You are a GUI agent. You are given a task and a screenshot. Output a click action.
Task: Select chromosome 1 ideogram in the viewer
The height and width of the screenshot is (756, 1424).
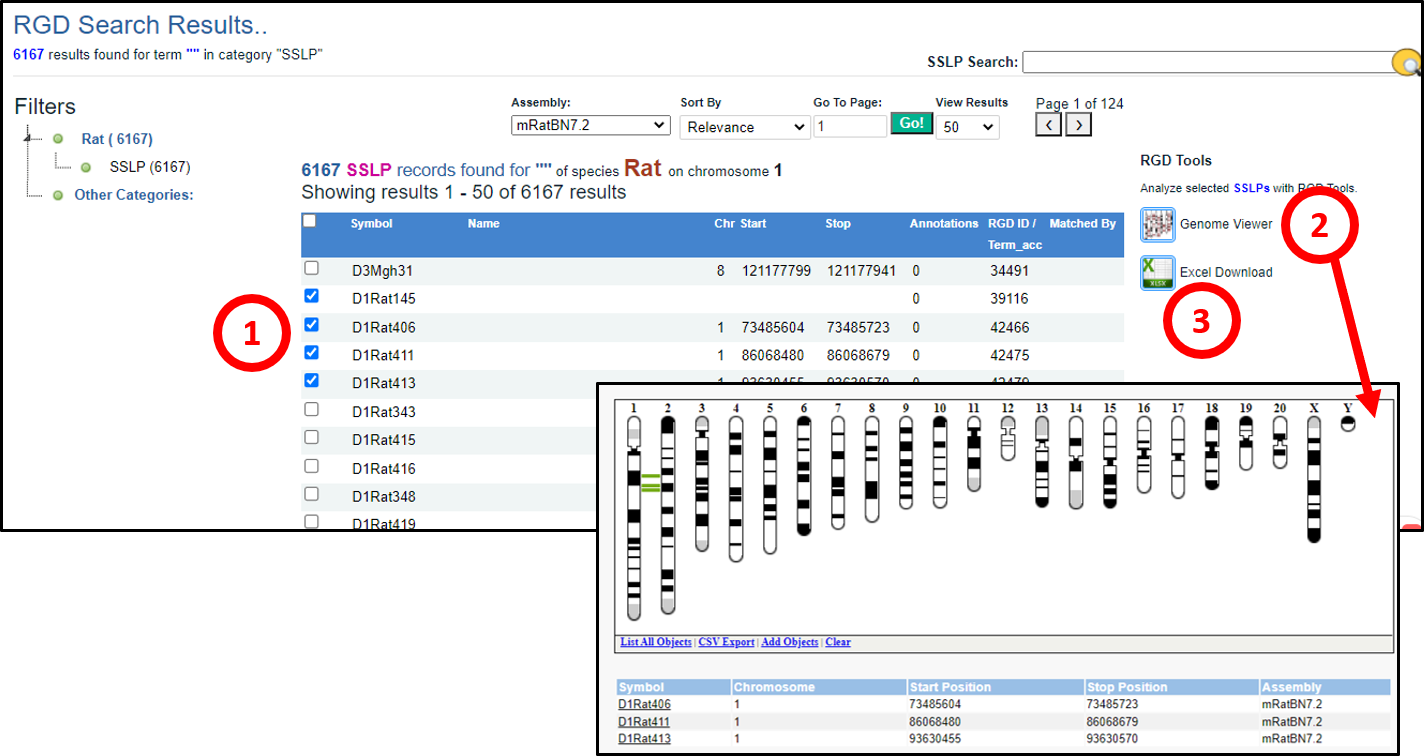point(633,515)
